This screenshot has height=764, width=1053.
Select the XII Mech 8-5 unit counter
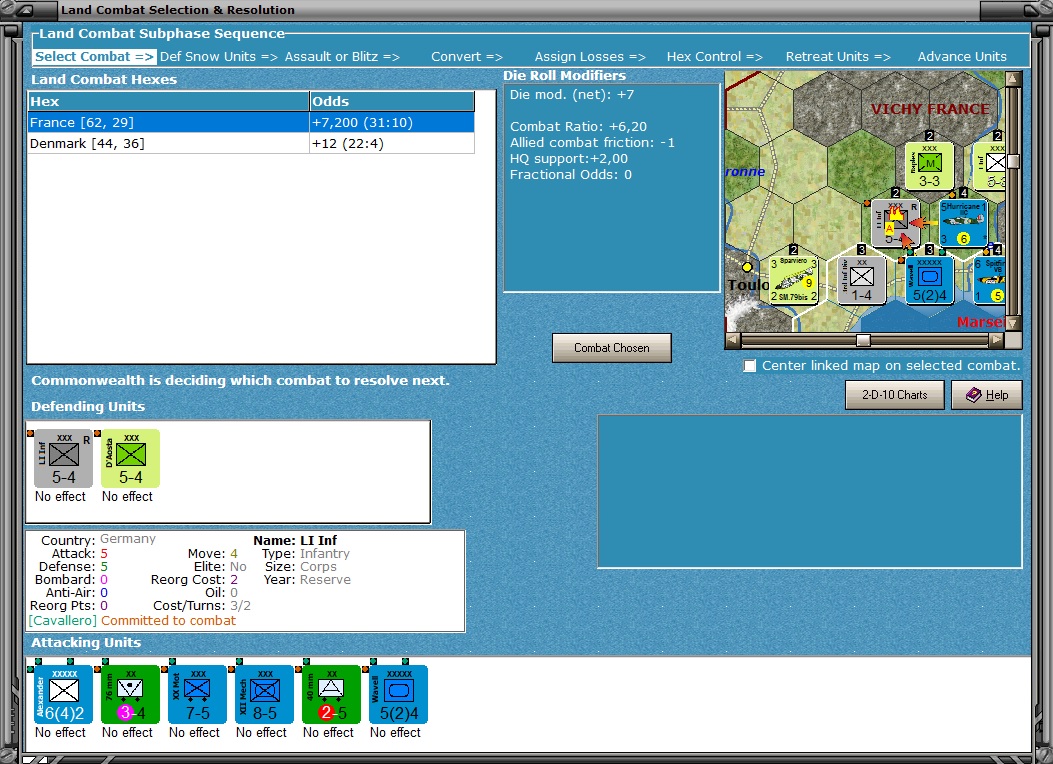point(262,693)
